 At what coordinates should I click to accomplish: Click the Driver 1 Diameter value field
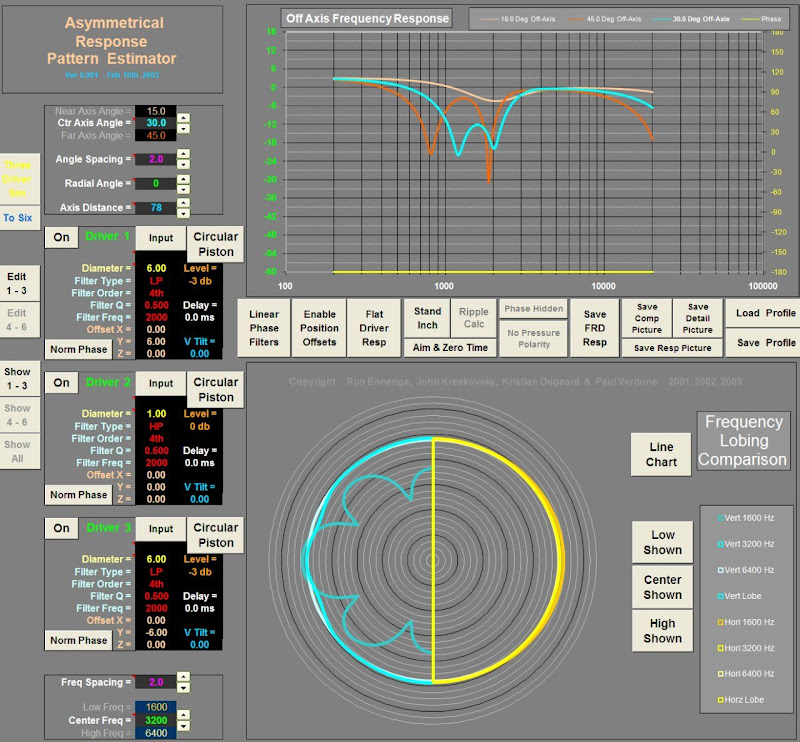(157, 268)
